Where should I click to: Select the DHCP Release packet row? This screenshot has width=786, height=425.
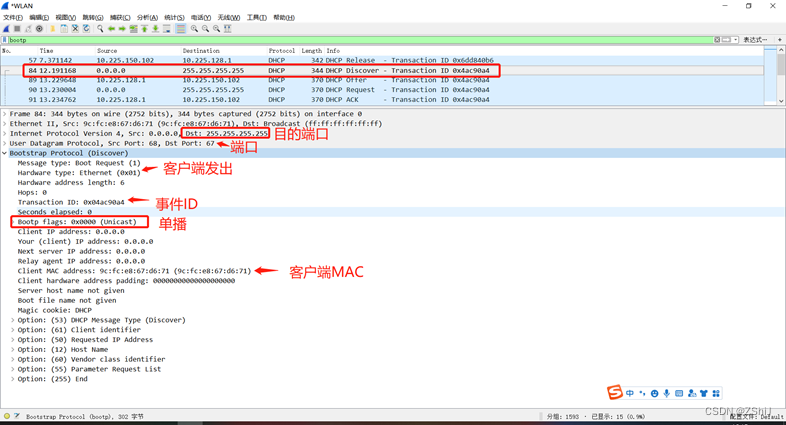point(382,60)
